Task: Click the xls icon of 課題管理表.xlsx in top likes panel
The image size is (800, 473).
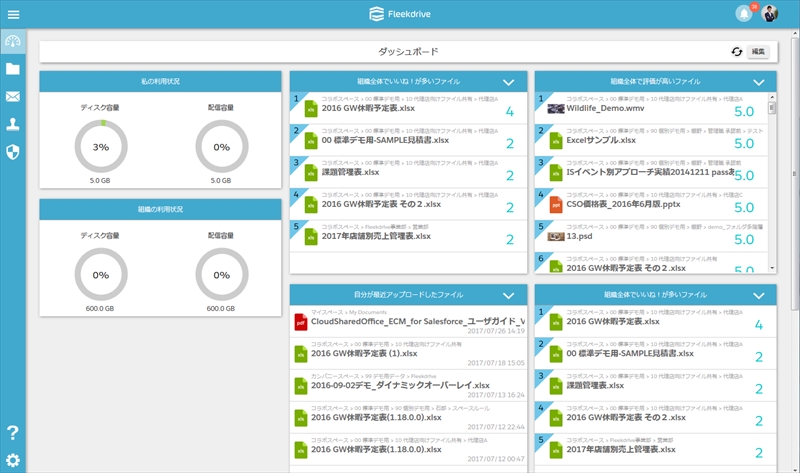Action: 311,173
